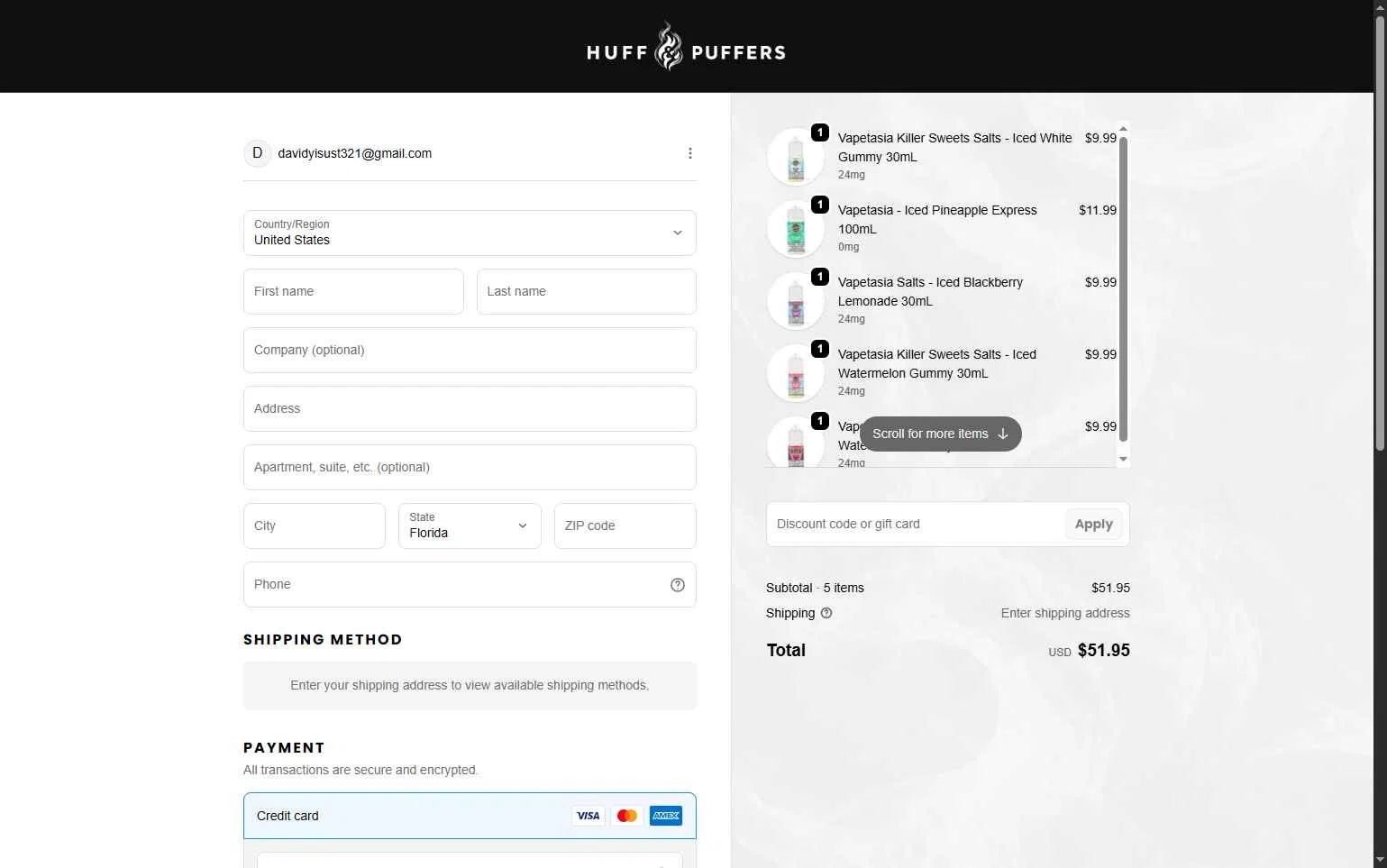Click the 'Scroll for more items' button
The width and height of the screenshot is (1387, 868).
[940, 434]
